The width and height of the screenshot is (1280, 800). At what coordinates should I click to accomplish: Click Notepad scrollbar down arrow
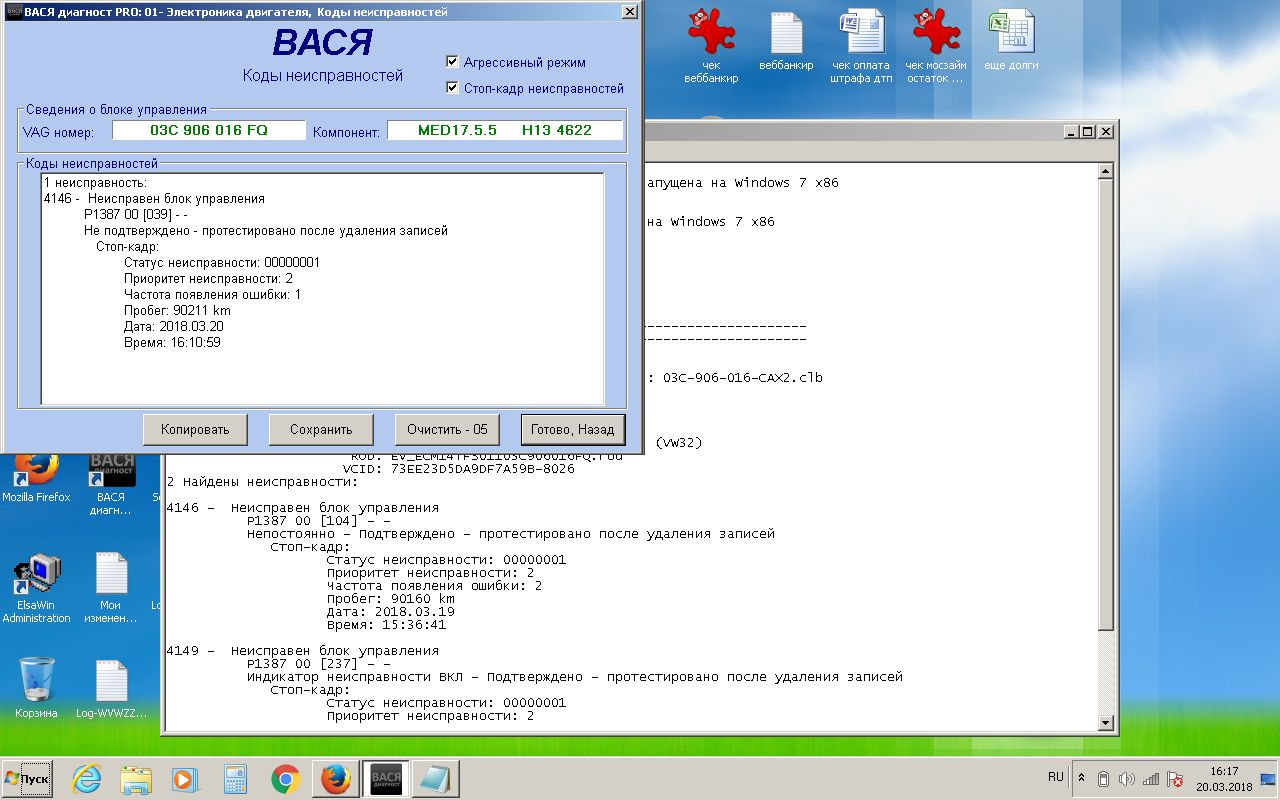pos(1105,722)
